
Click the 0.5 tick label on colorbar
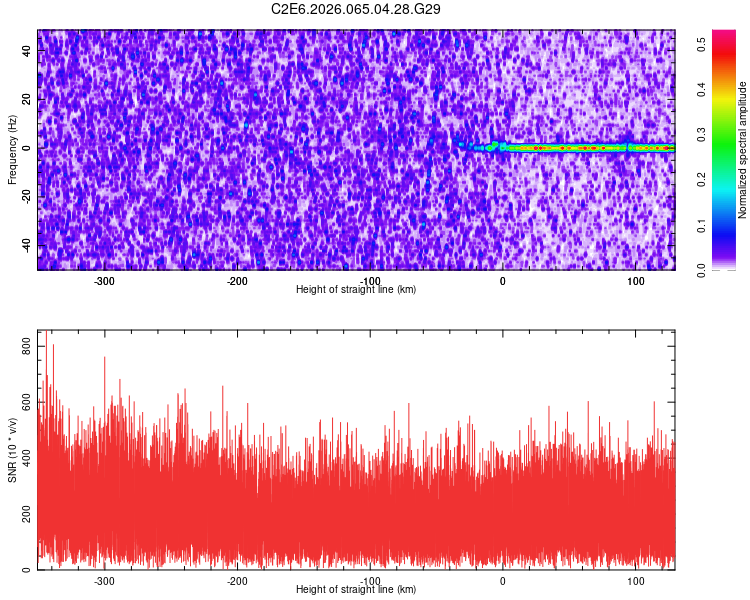pyautogui.click(x=703, y=42)
